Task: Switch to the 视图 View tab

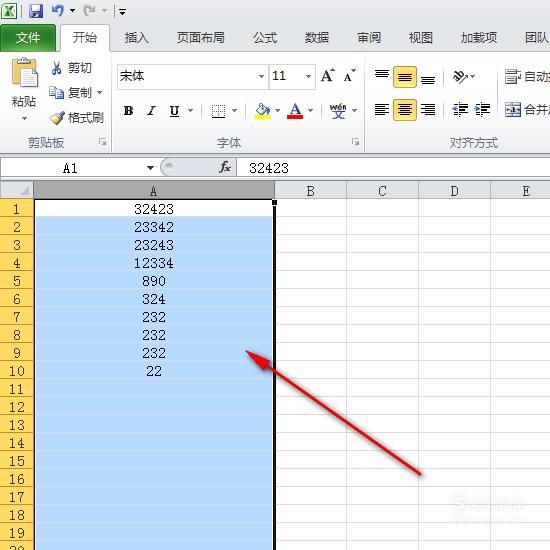Action: [421, 38]
